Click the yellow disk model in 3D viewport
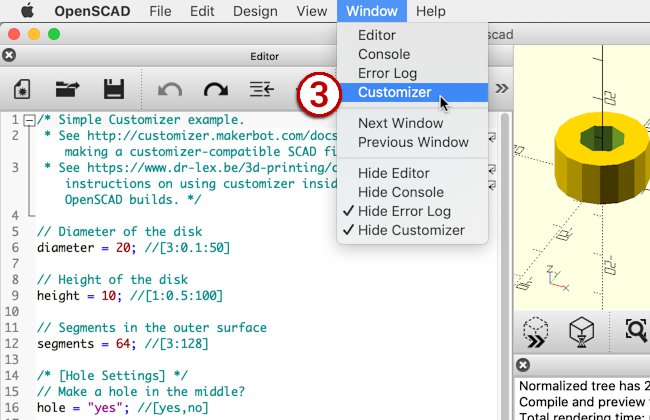 [x=601, y=158]
